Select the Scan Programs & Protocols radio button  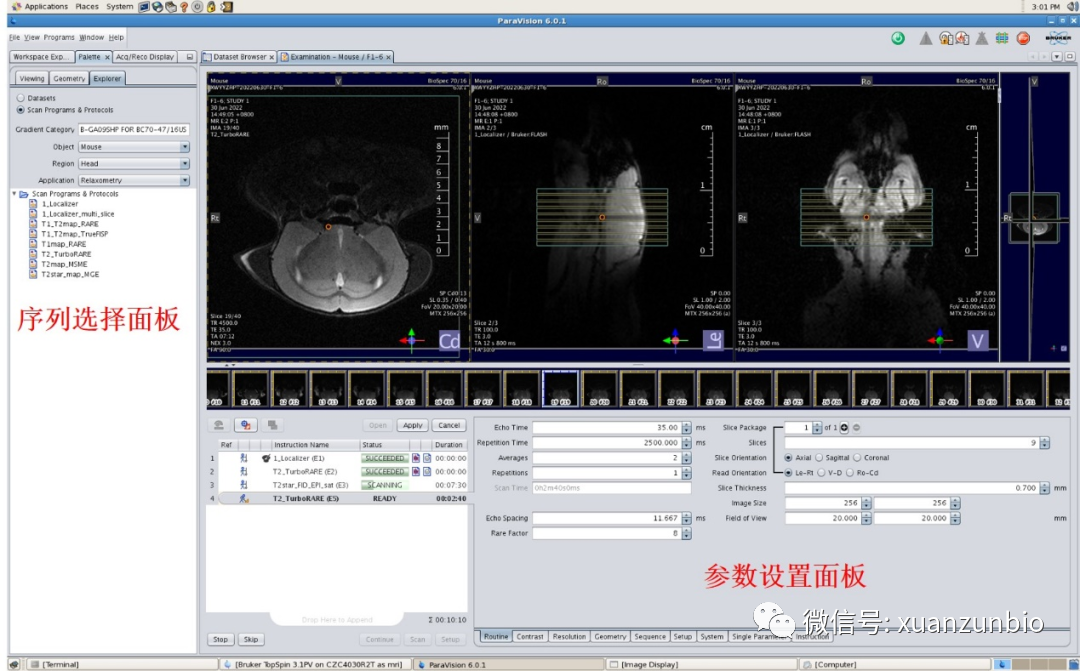click(x=21, y=110)
